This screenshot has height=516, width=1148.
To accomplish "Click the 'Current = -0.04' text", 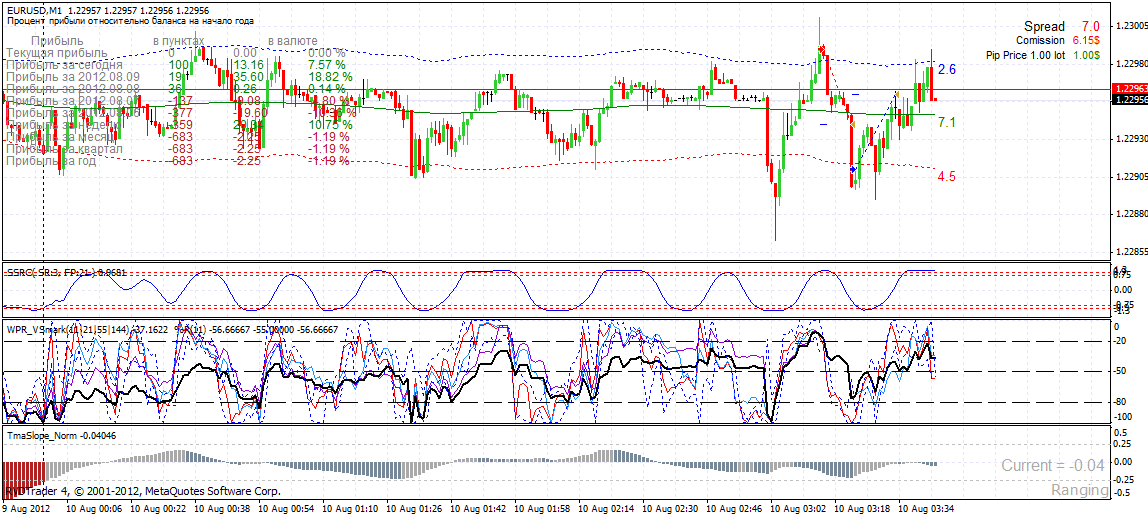I will pyautogui.click(x=1053, y=465).
